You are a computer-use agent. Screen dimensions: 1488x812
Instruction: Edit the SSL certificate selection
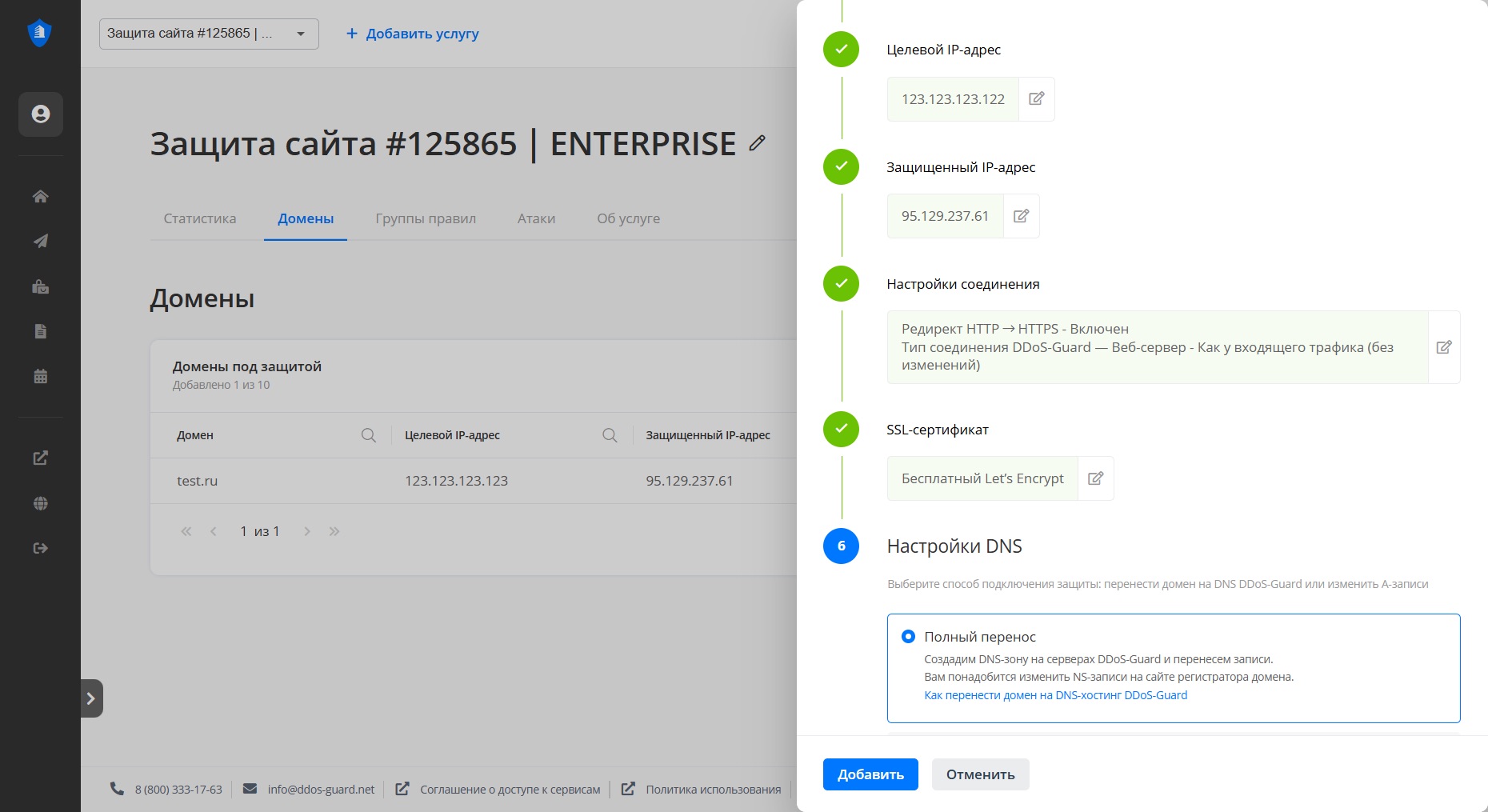tap(1096, 478)
